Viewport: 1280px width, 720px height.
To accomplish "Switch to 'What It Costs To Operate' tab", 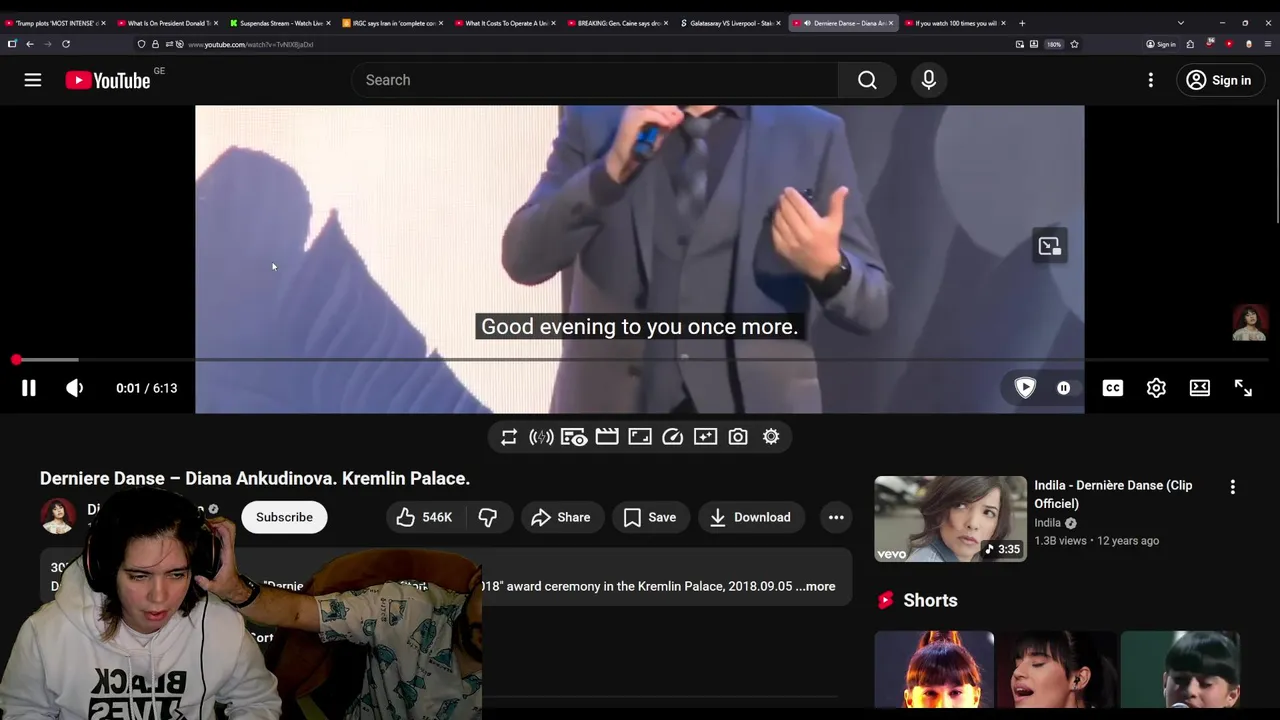I will point(504,23).
